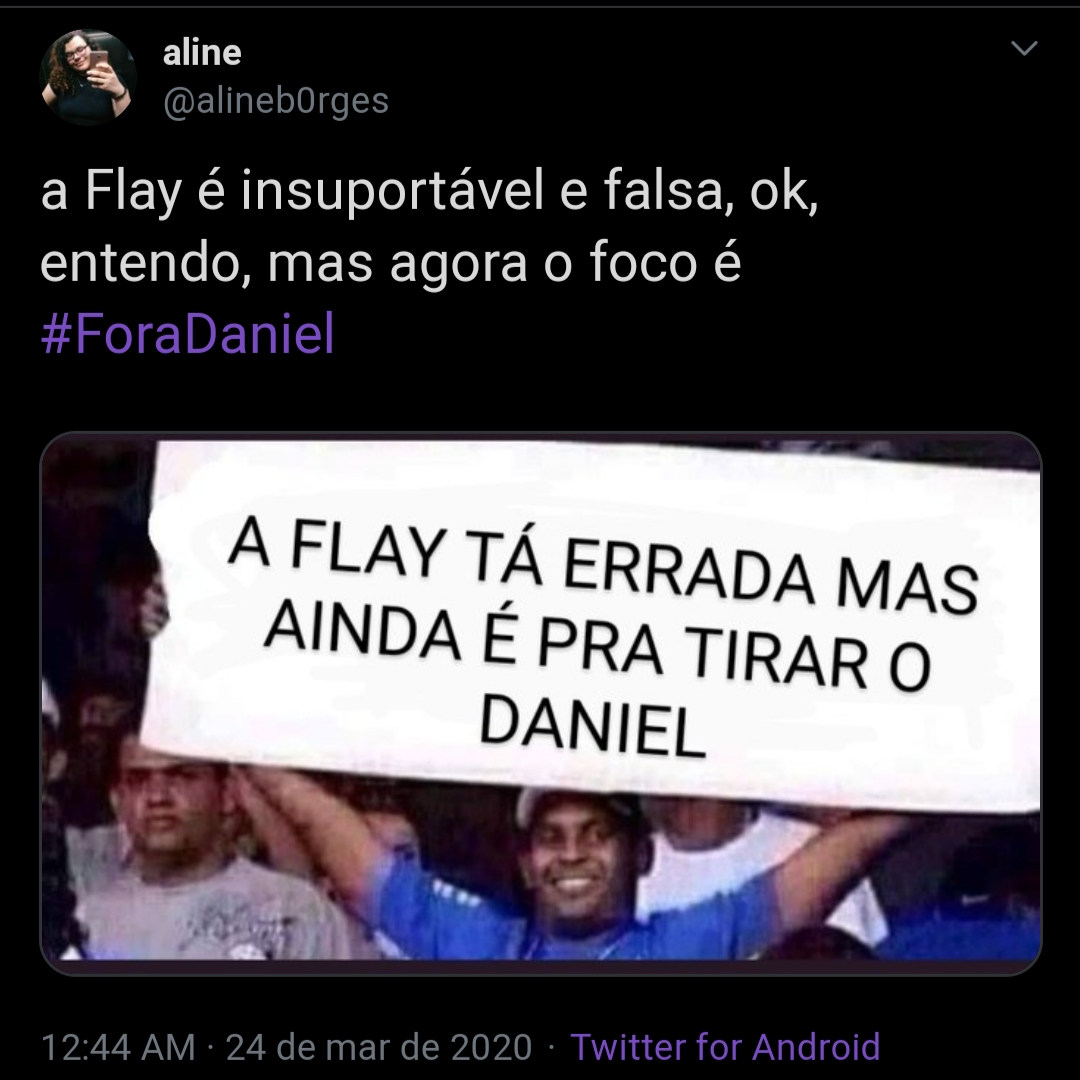Viewport: 1080px width, 1080px height.
Task: Open the display name "aline"
Action: point(202,52)
